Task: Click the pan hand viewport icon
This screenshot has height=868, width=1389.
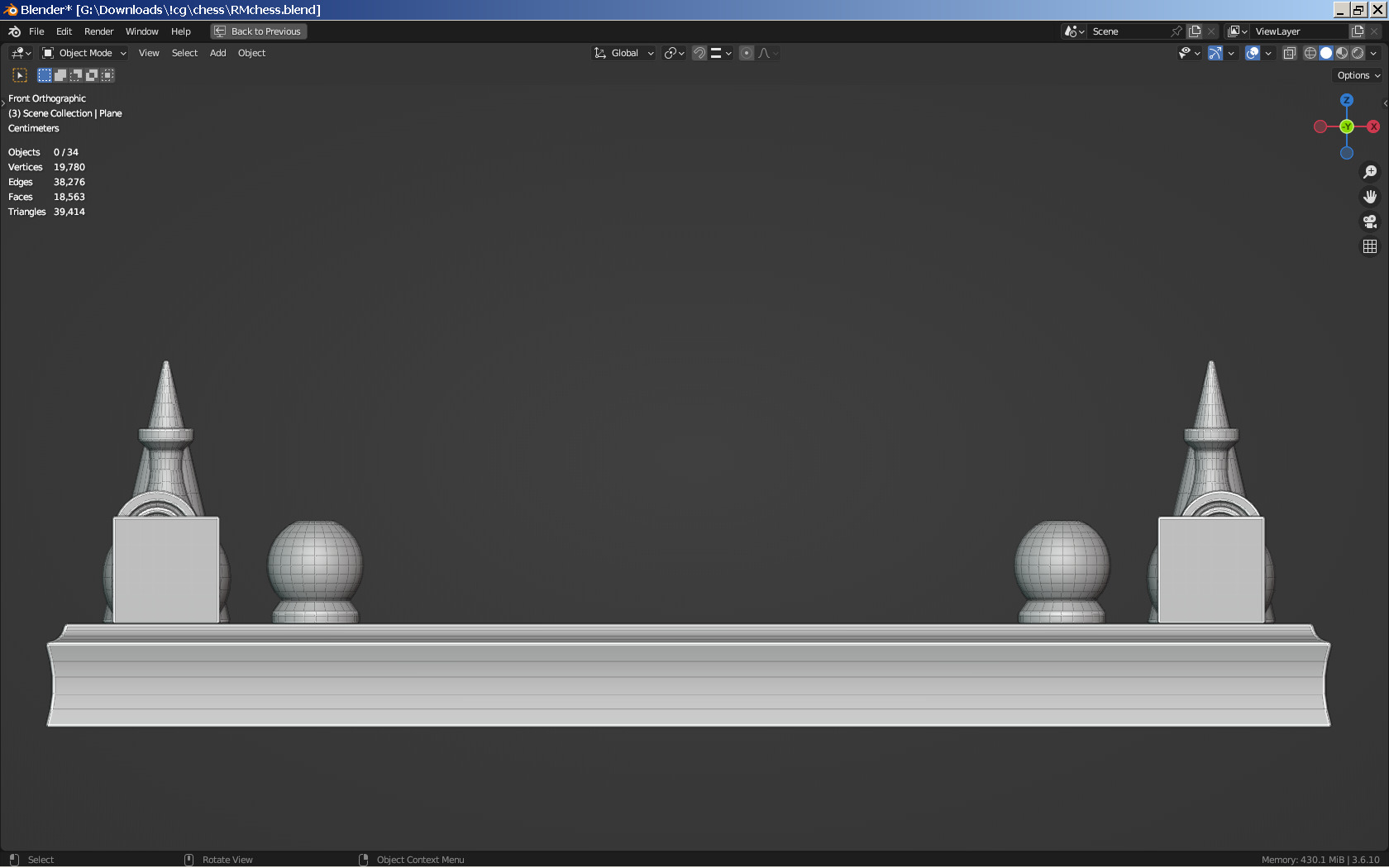Action: coord(1370,197)
